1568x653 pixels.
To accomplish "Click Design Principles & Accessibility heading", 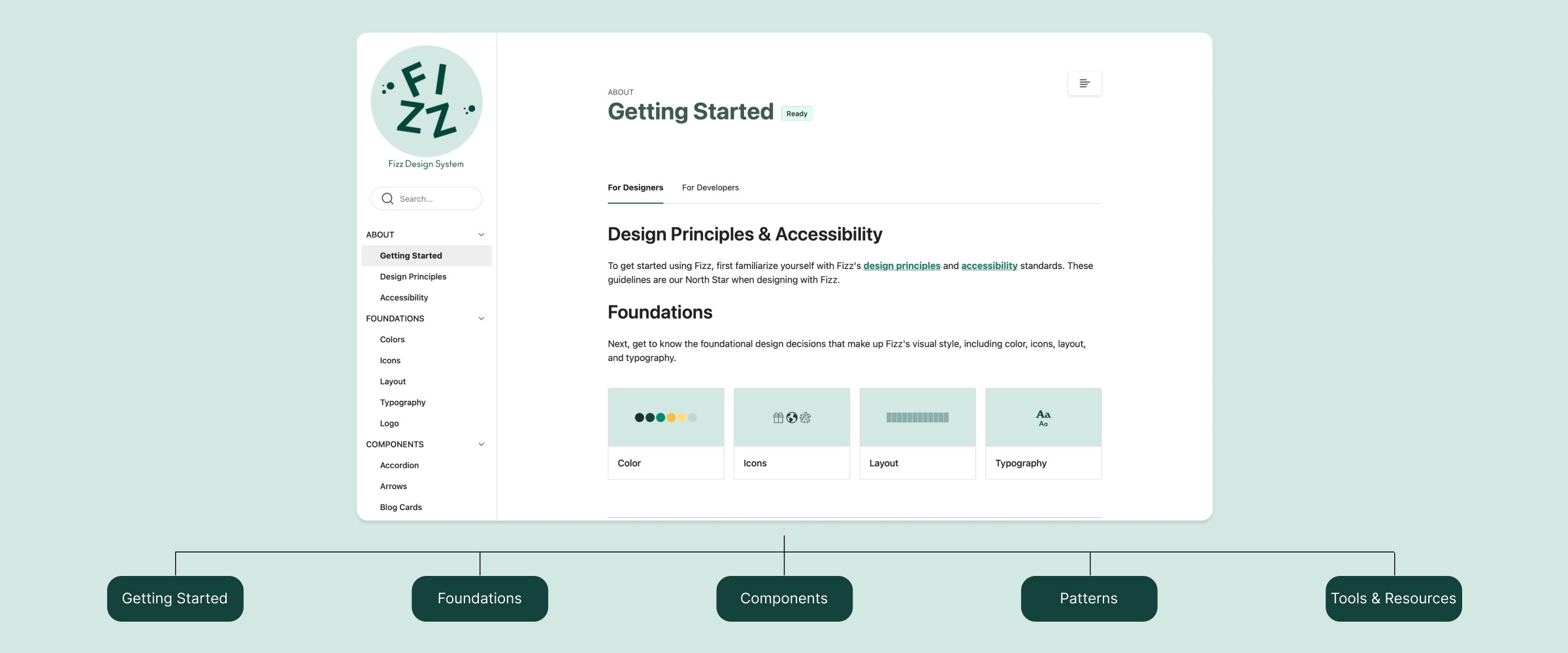I will 745,234.
